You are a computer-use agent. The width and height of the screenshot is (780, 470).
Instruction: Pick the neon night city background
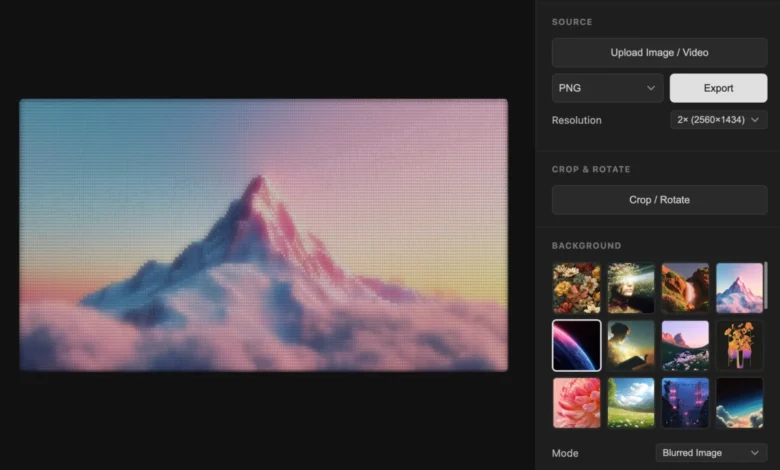[x=685, y=402]
